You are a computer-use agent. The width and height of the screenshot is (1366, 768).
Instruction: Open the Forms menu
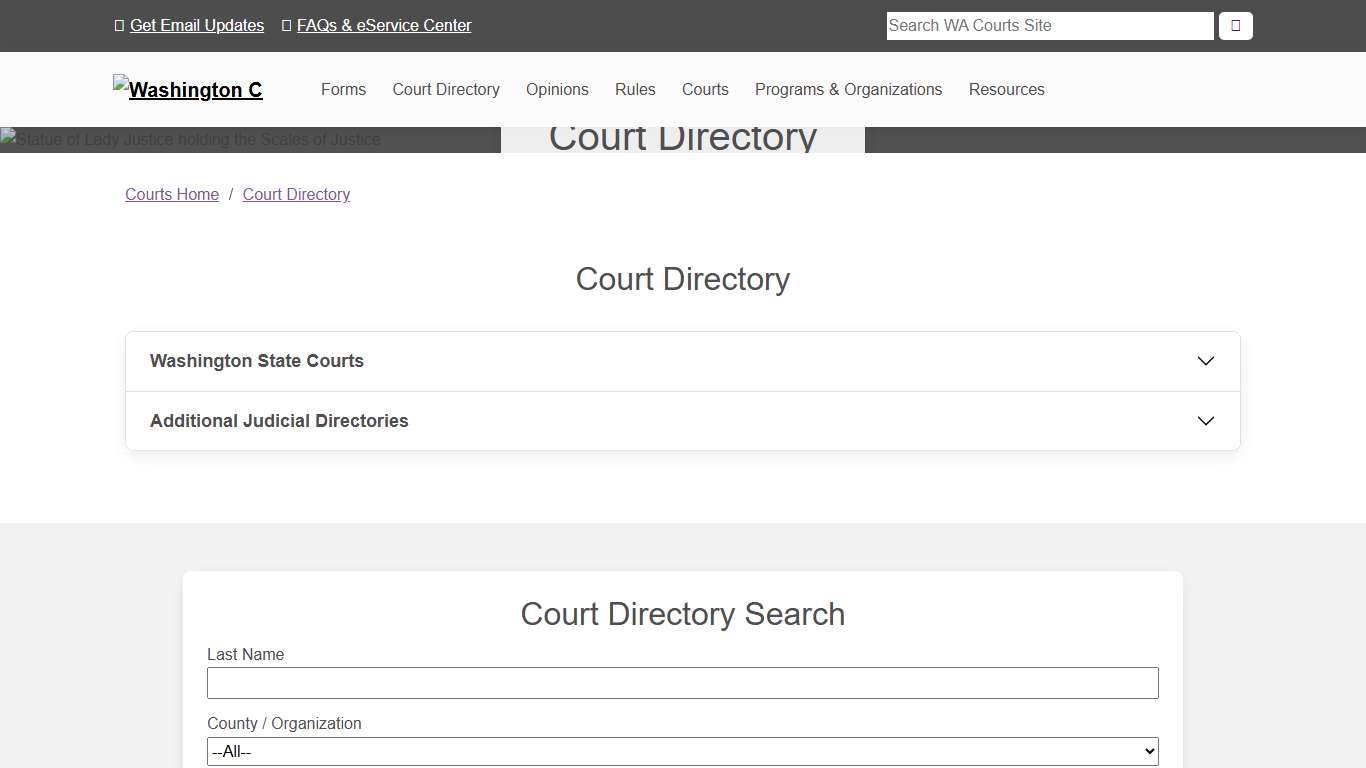(x=343, y=89)
